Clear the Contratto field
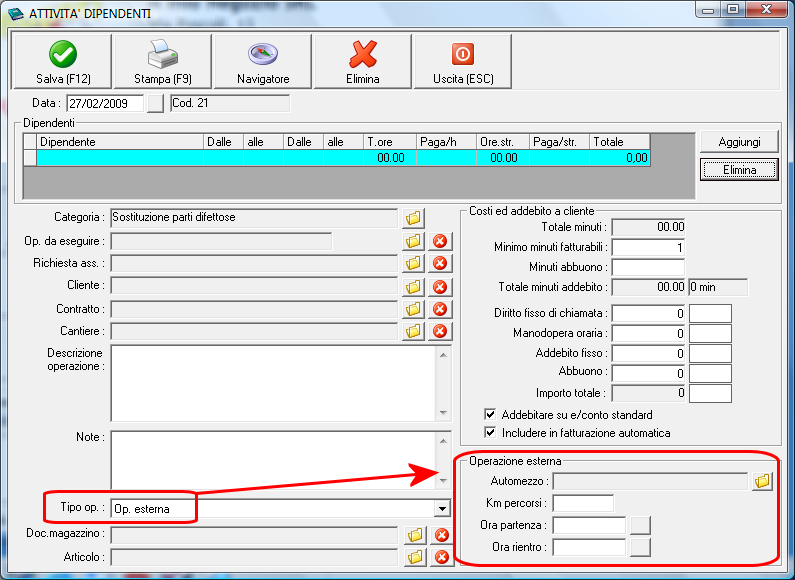Image resolution: width=795 pixels, height=580 pixels. 440,309
